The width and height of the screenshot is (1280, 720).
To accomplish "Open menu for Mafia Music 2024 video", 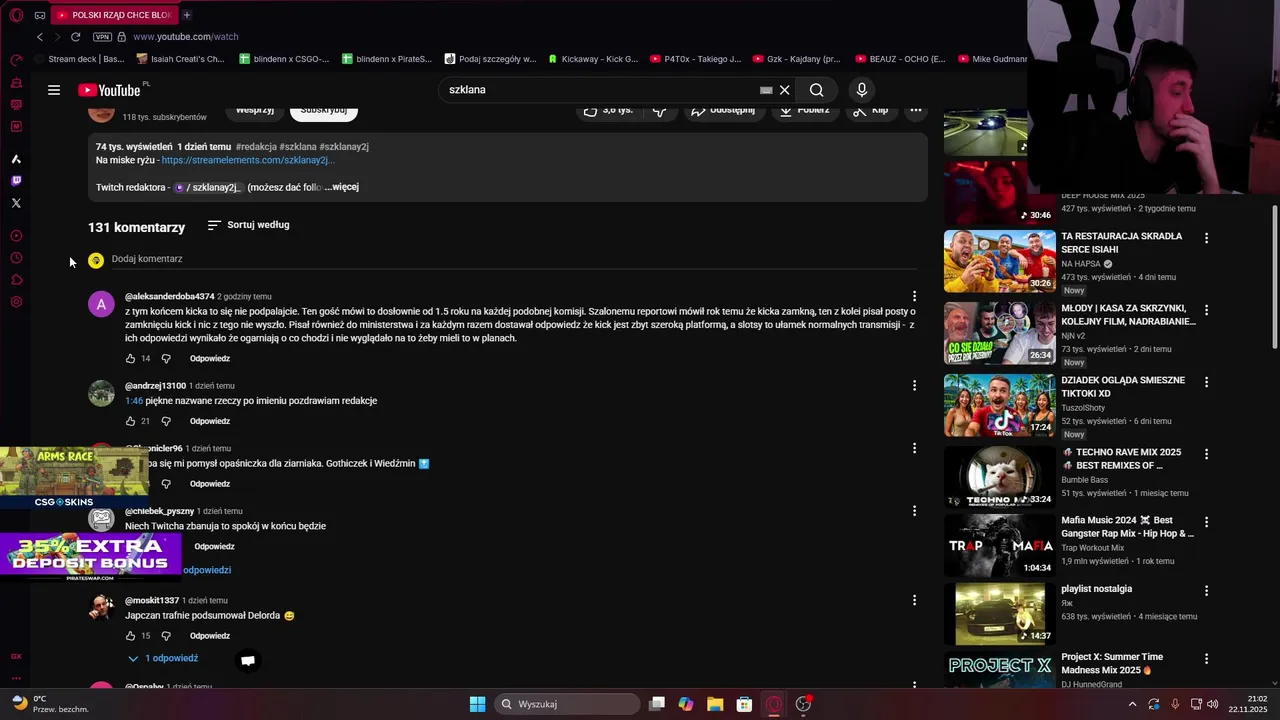I will [1206, 522].
